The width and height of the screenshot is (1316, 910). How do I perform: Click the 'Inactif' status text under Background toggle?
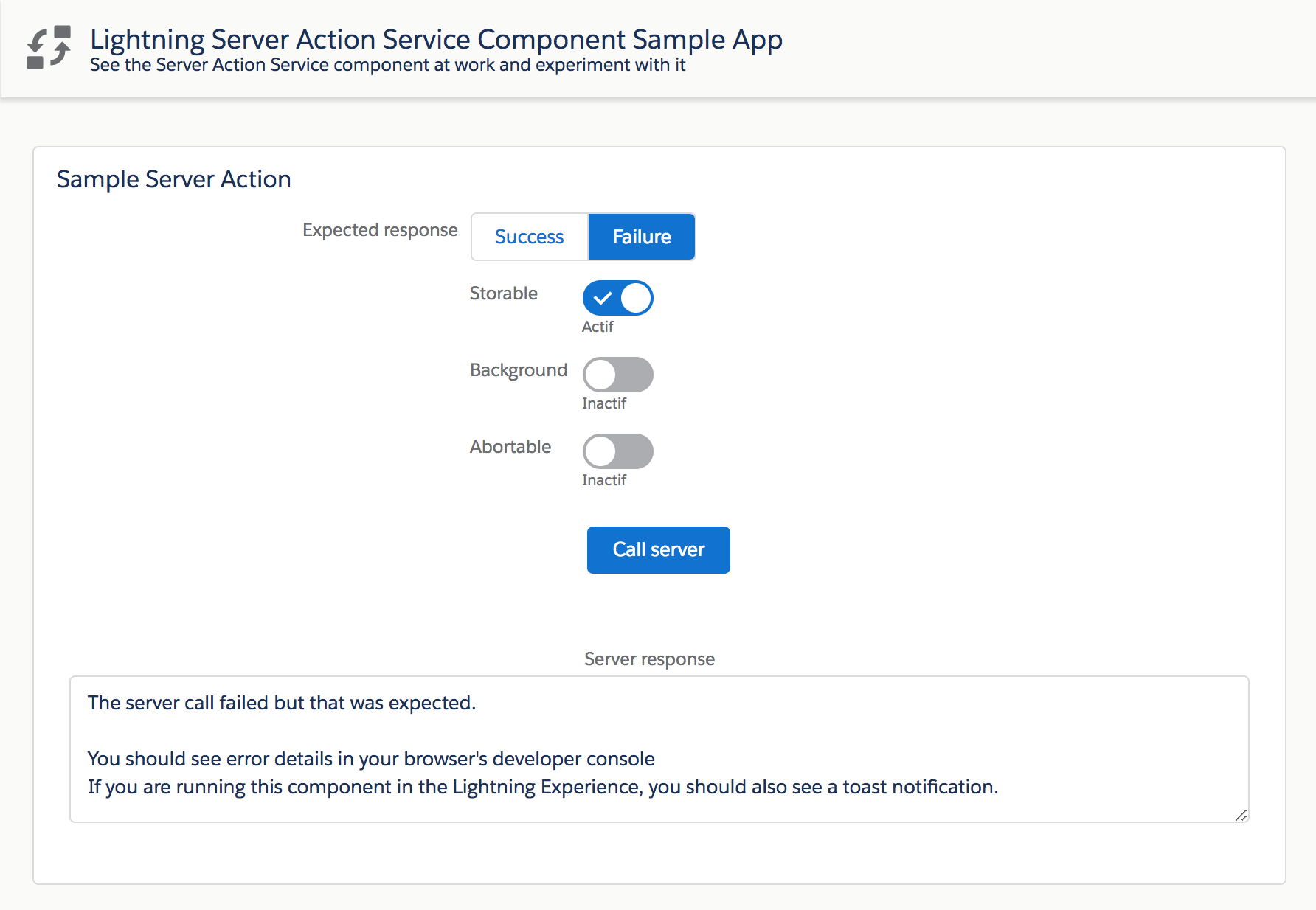pos(604,403)
